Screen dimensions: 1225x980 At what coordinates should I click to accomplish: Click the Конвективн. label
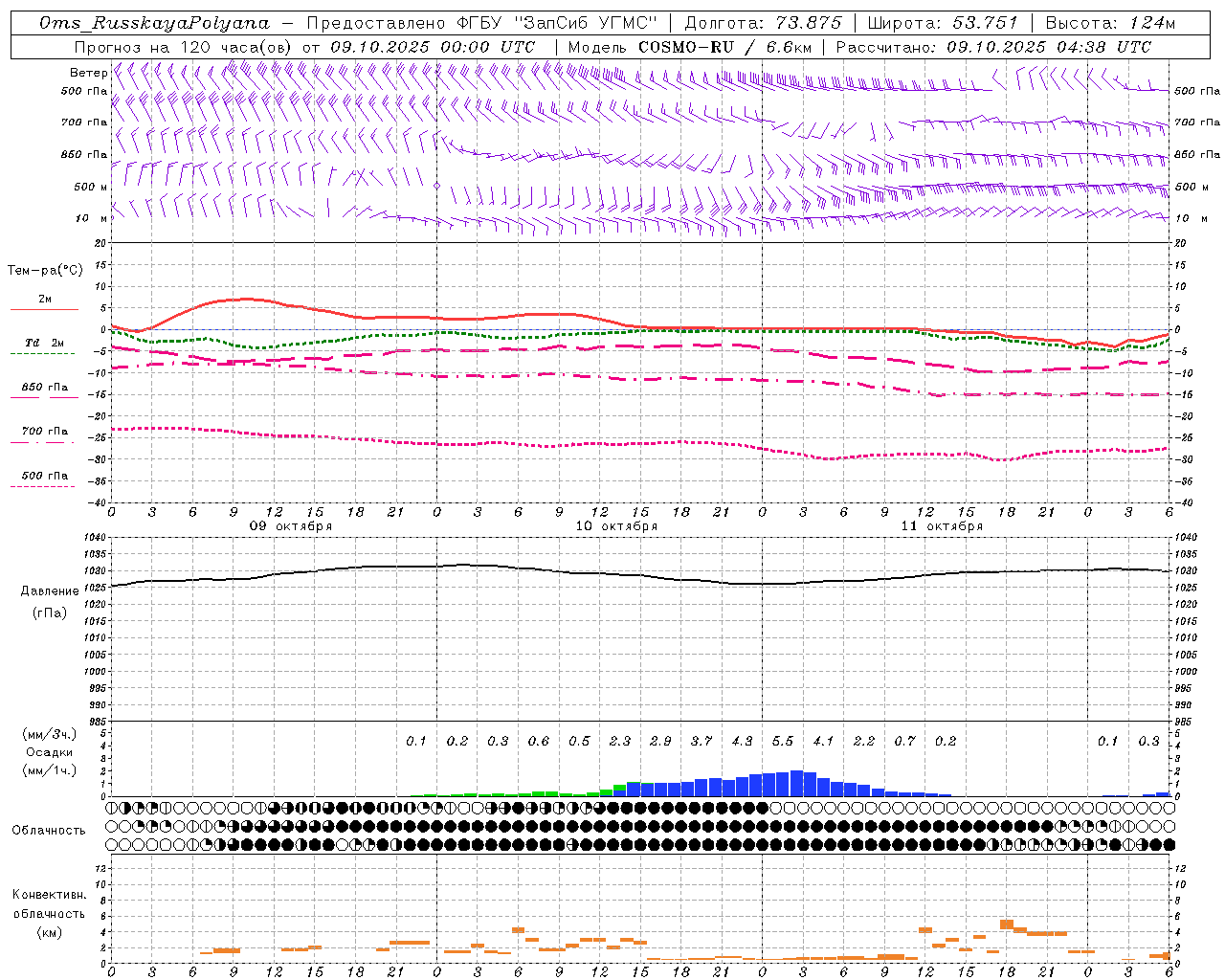49,894
